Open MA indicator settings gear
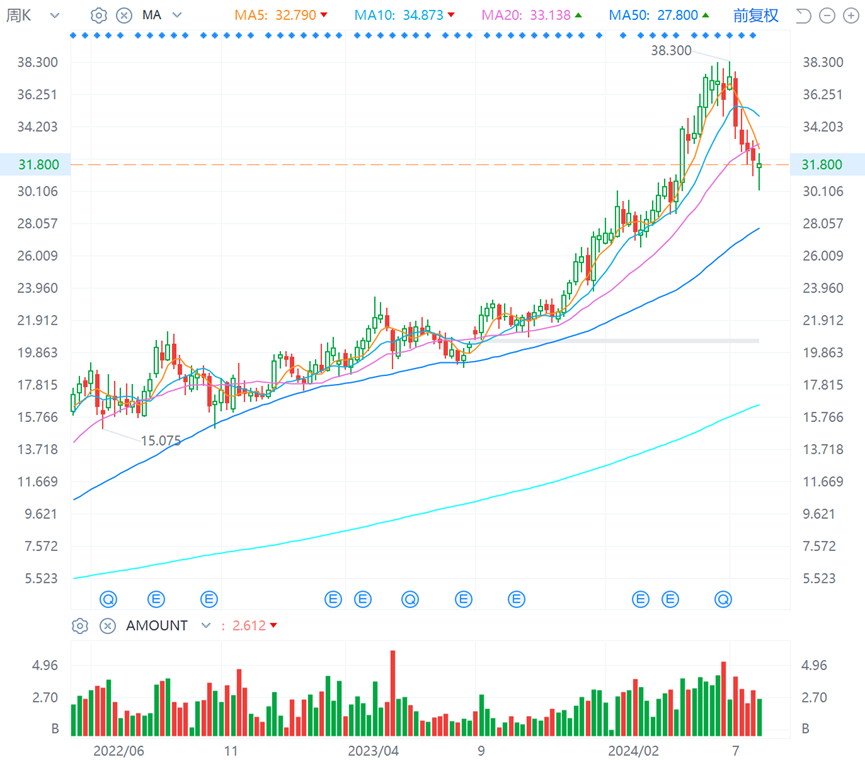The image size is (865, 760). click(99, 15)
